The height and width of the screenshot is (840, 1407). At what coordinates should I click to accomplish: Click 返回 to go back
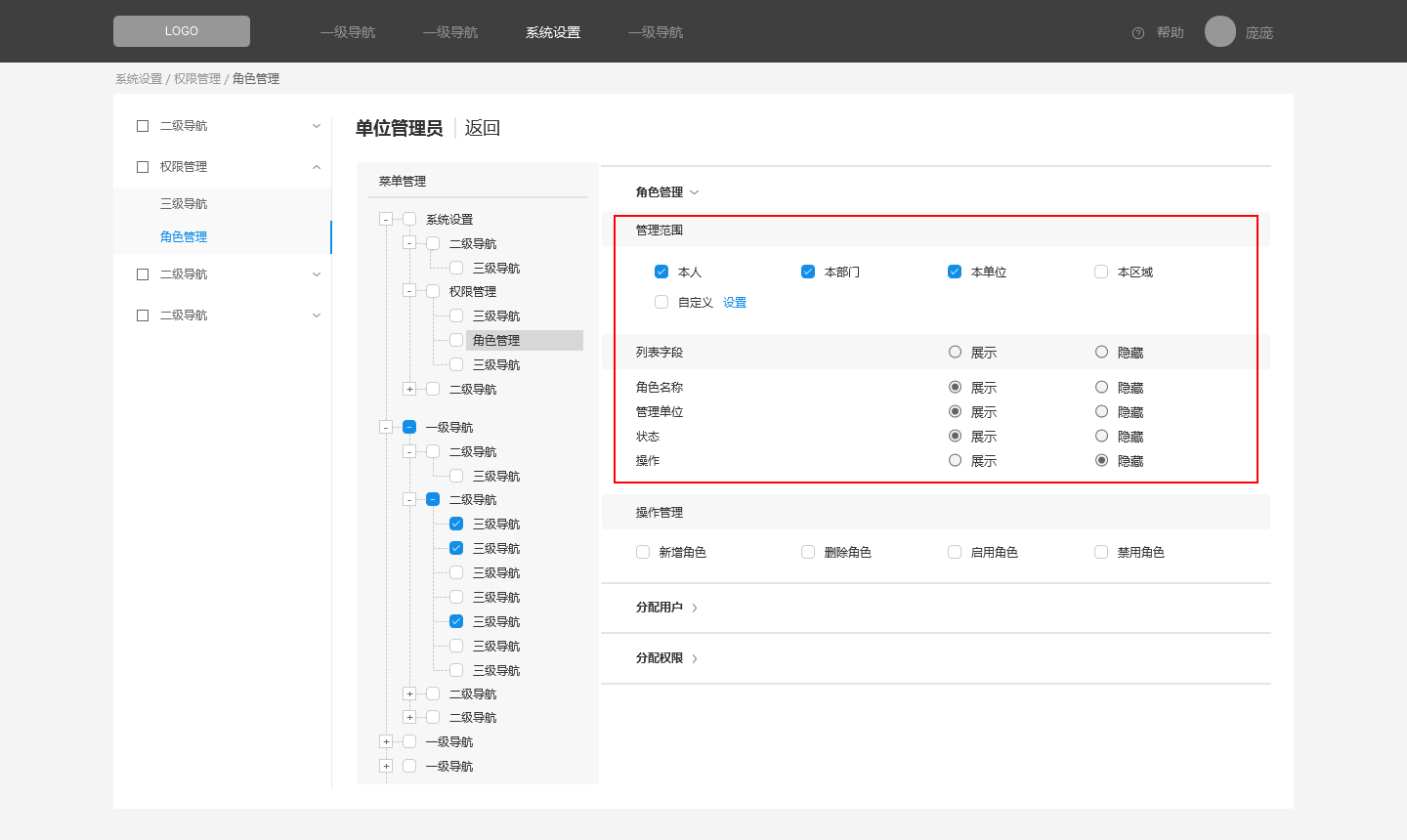pyautogui.click(x=483, y=128)
